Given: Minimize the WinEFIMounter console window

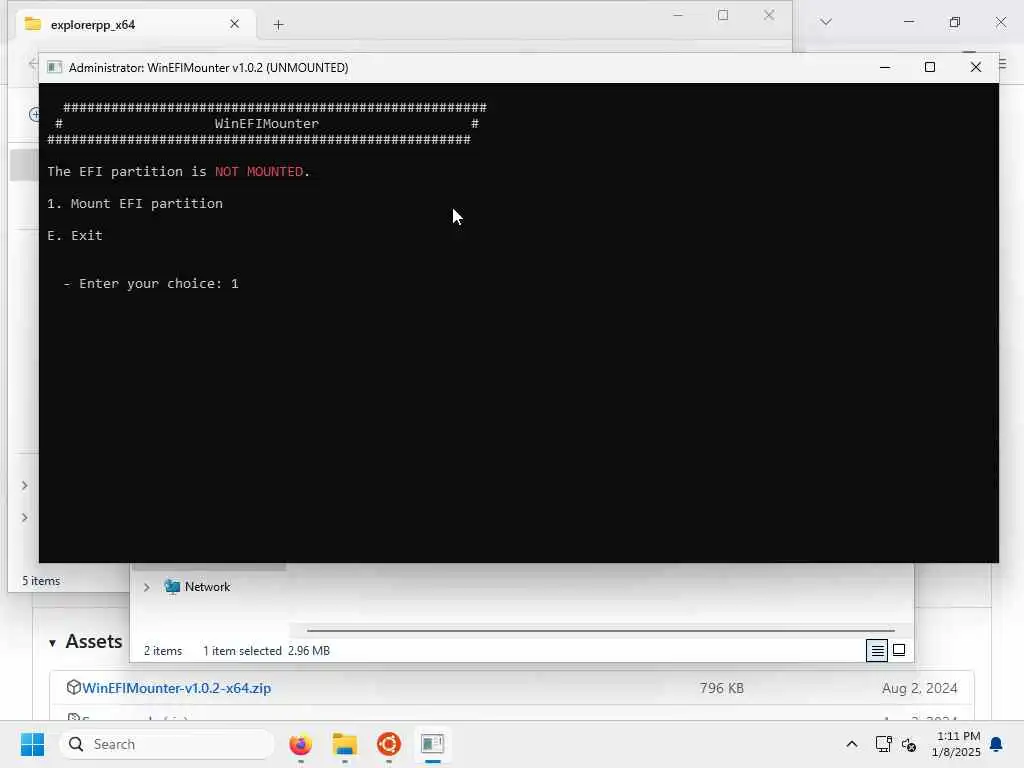Looking at the screenshot, I should 885,67.
